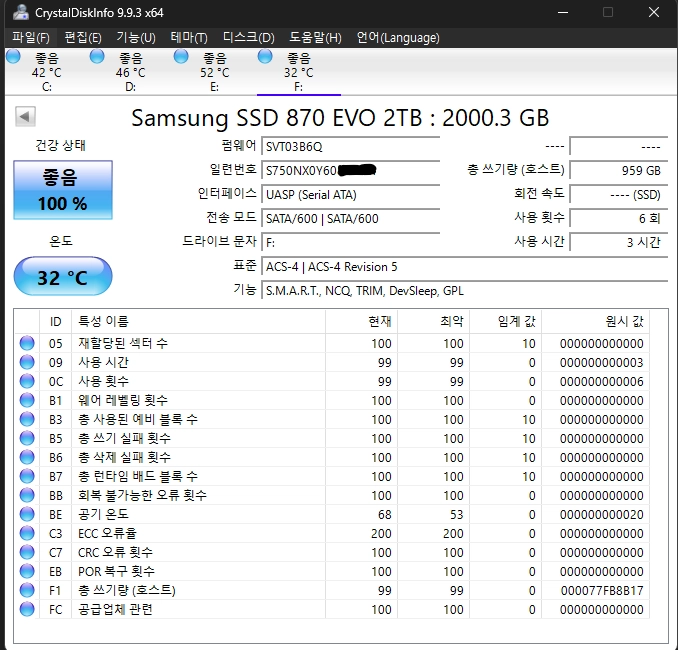
Task: Click status icon of row 05 재할당된 섹터 수
Action: click(27, 343)
